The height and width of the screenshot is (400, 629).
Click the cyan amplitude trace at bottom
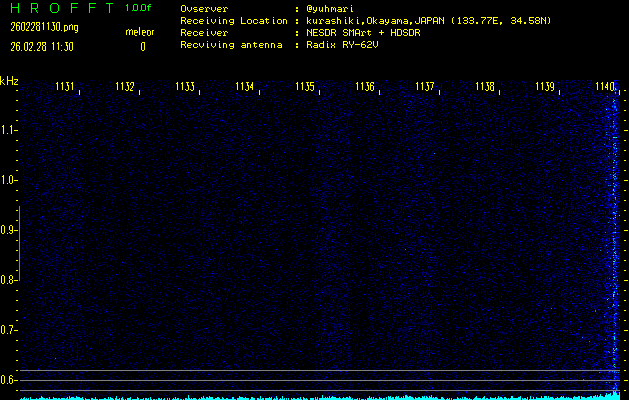point(300,397)
